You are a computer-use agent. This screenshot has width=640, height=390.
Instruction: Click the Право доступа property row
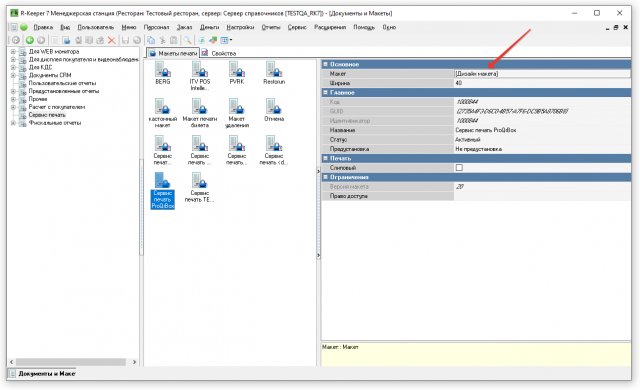(x=476, y=196)
